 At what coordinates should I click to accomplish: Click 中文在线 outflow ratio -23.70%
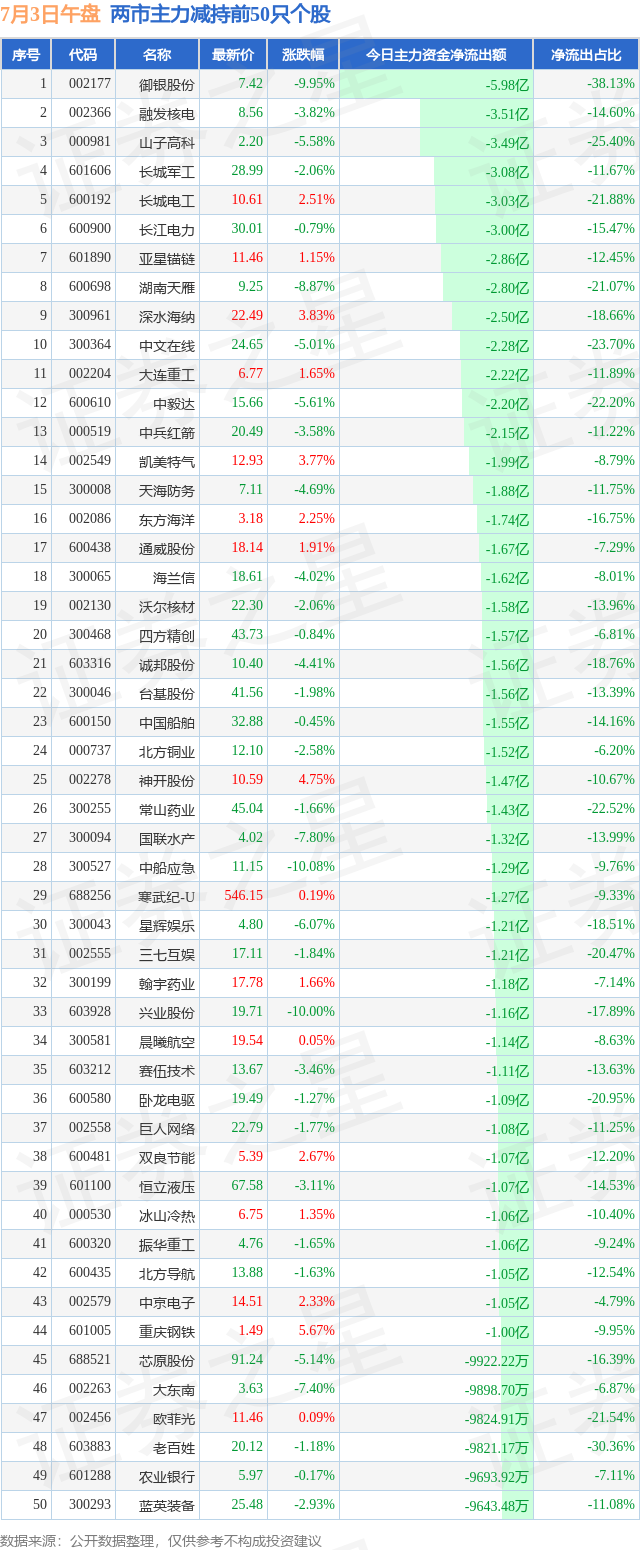coord(611,345)
